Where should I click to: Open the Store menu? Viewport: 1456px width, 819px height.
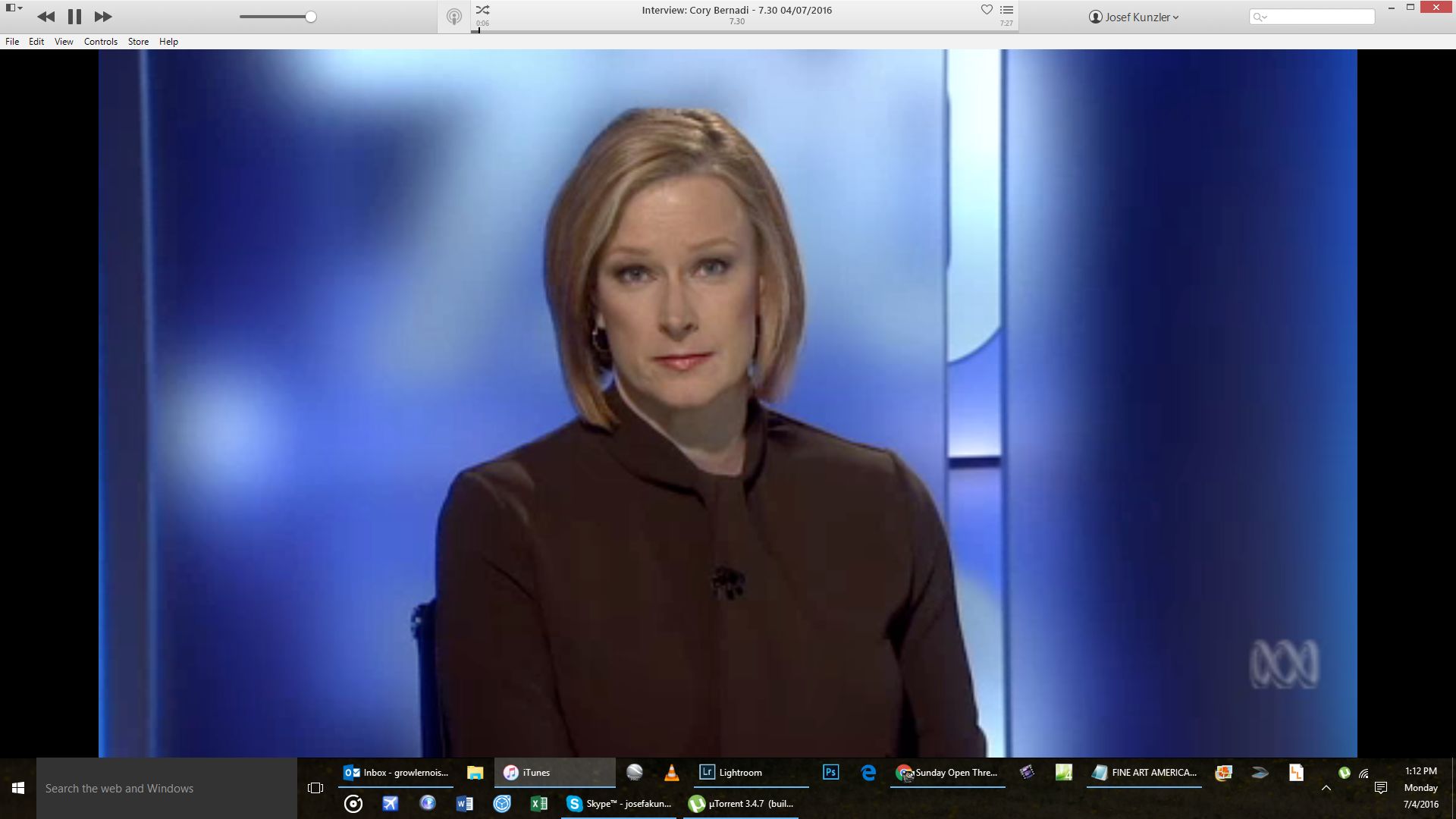138,42
